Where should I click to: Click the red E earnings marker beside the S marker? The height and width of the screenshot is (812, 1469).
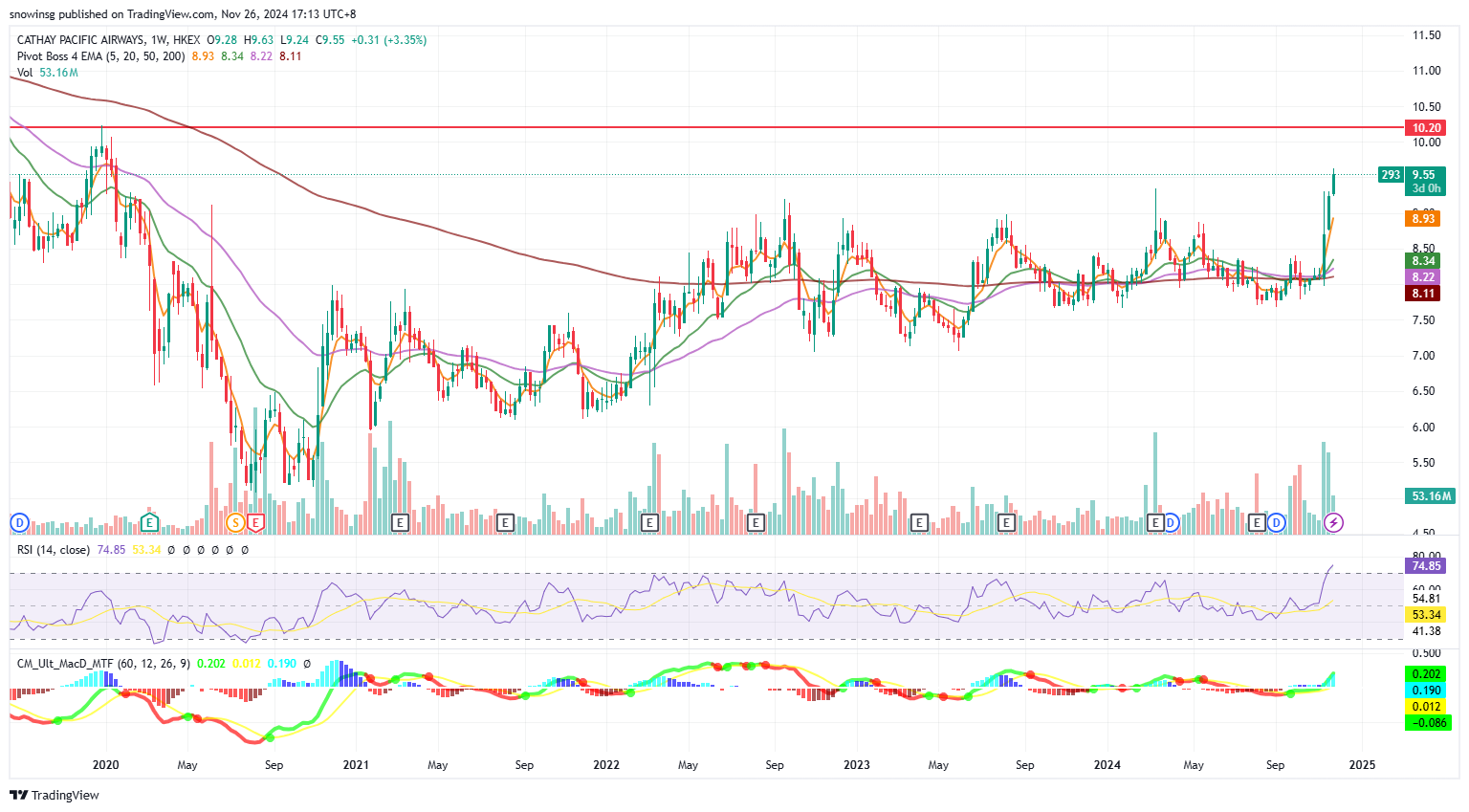pos(255,522)
